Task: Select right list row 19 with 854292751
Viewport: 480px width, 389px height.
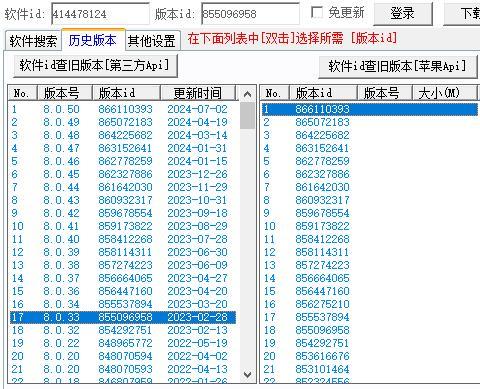Action: pyautogui.click(x=370, y=343)
